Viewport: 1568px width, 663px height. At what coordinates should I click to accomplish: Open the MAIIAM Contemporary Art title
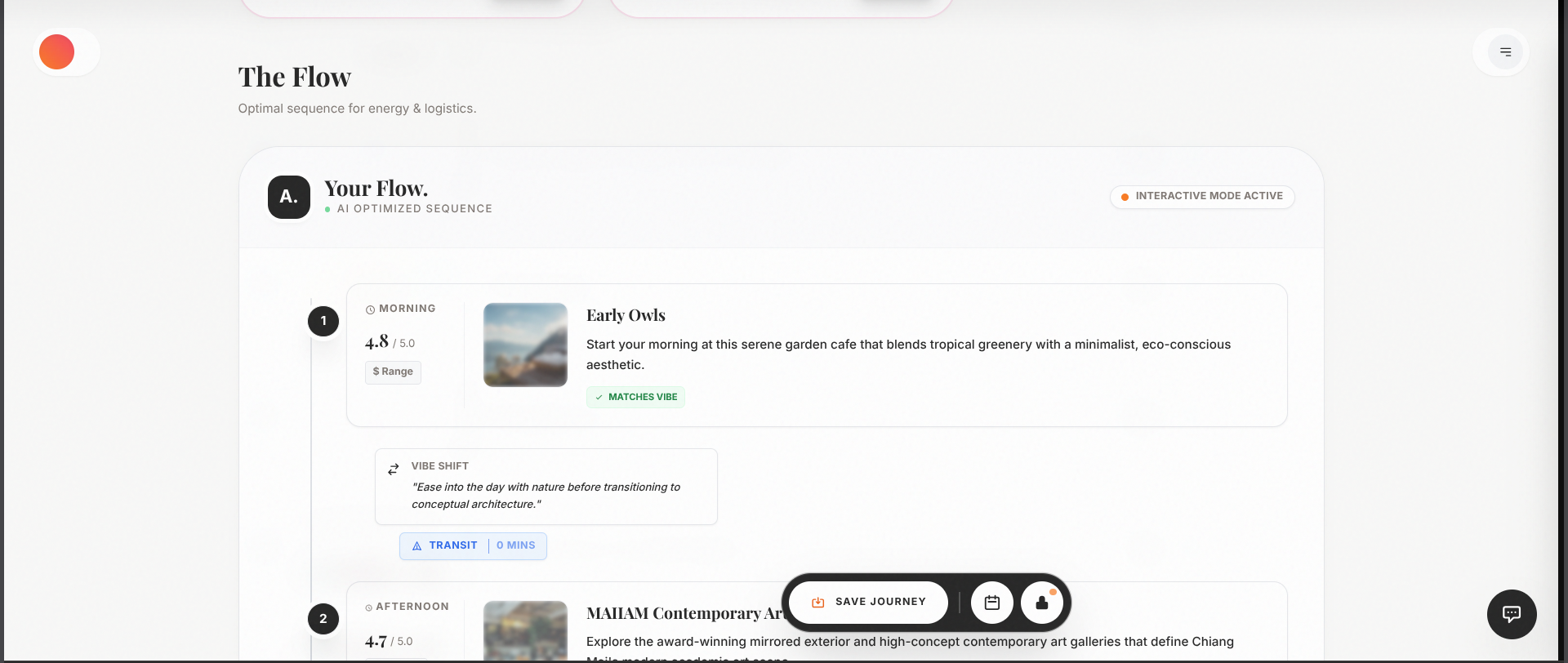(684, 613)
